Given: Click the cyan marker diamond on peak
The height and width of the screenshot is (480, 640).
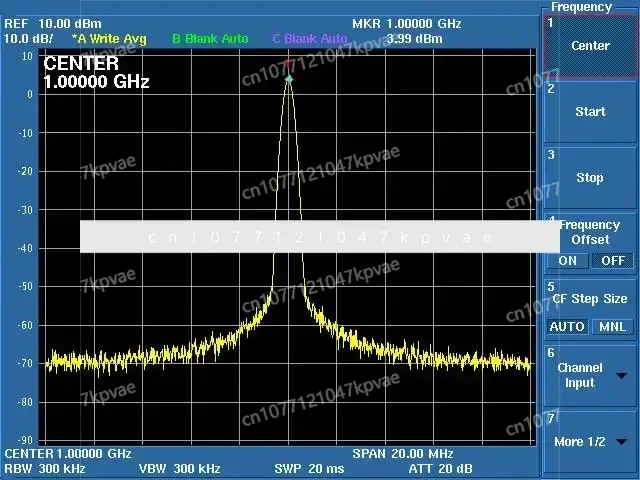Looking at the screenshot, I should coord(289,79).
